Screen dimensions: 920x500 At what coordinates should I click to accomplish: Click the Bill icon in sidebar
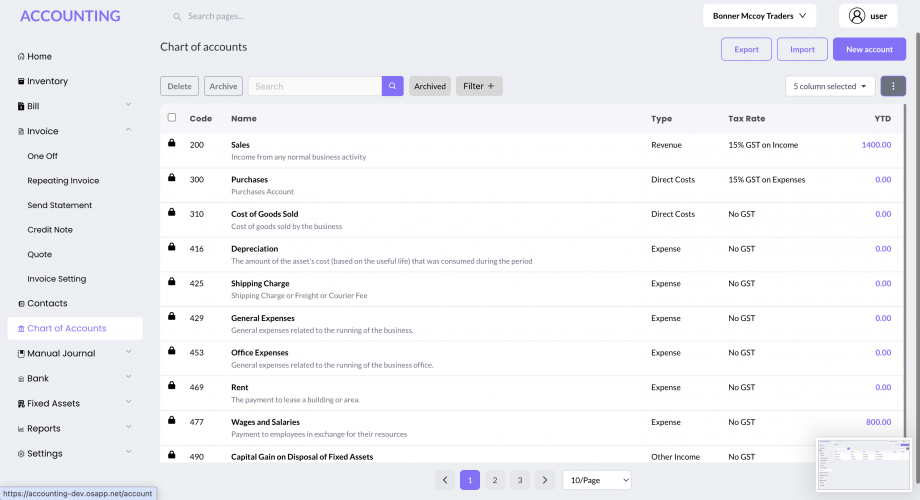pyautogui.click(x=21, y=106)
